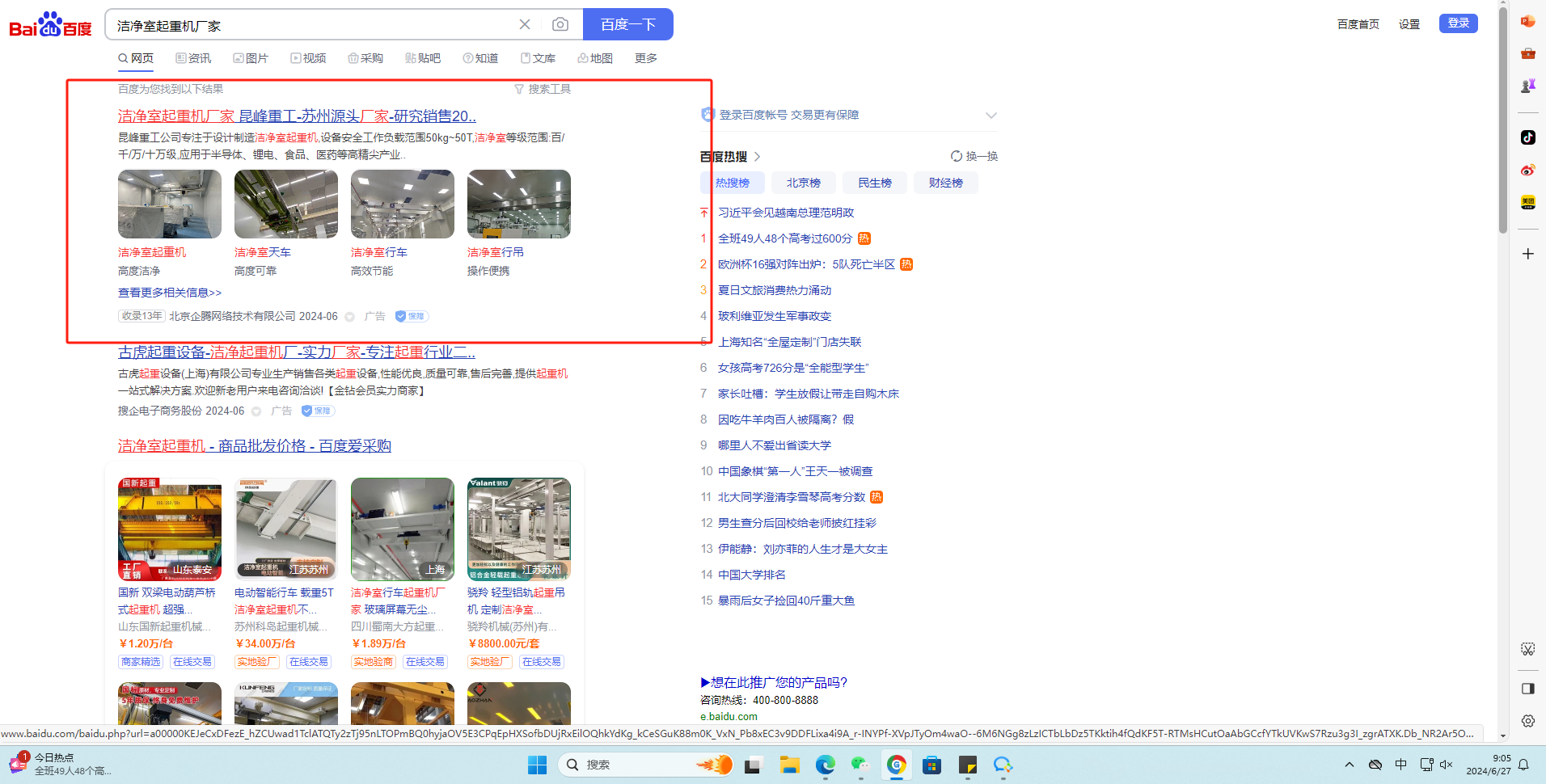Switch to the 图片 search tab
The image size is (1546, 784).
[x=251, y=58]
